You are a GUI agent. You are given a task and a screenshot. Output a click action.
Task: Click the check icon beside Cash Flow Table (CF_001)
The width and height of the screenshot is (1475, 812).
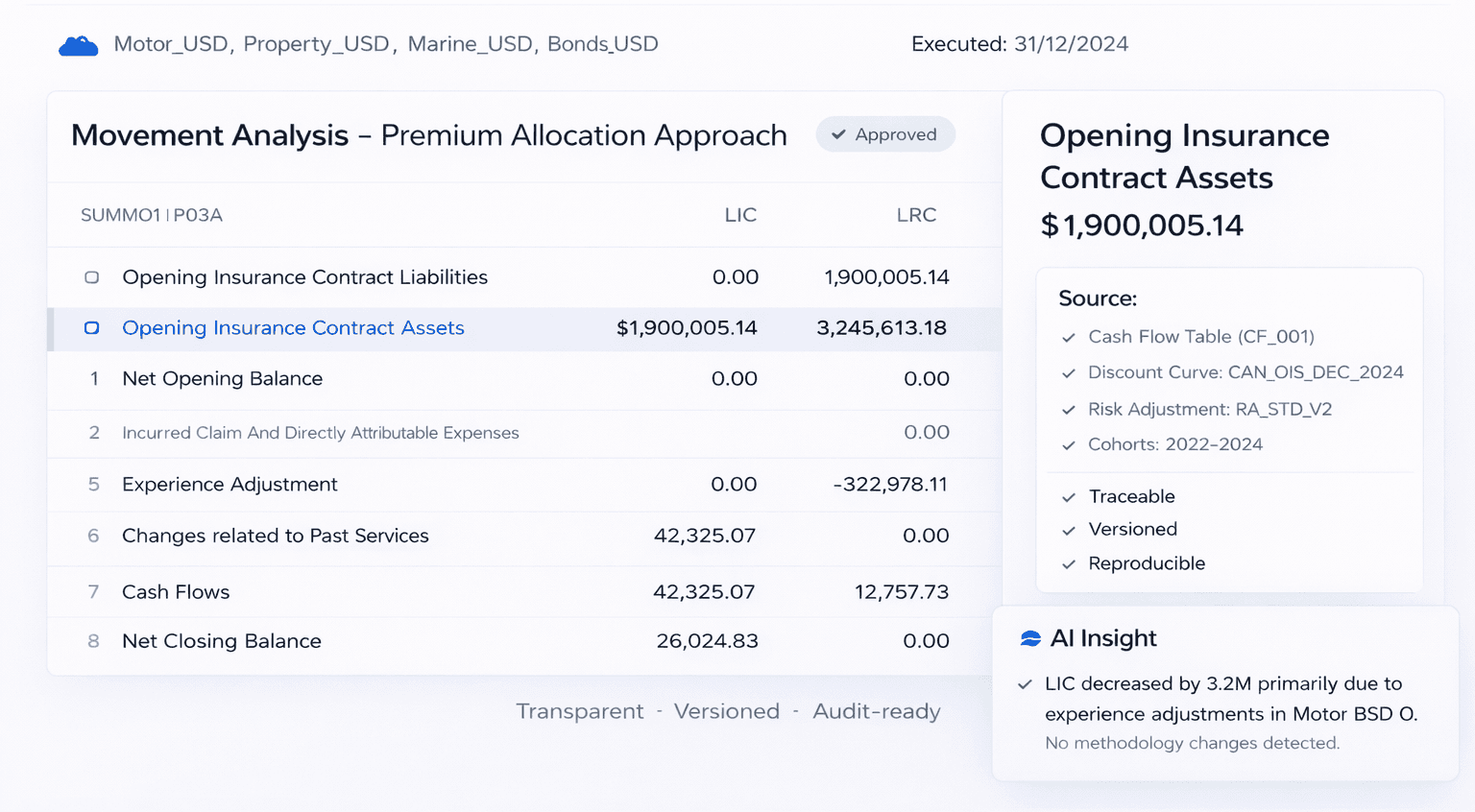pos(1069,338)
